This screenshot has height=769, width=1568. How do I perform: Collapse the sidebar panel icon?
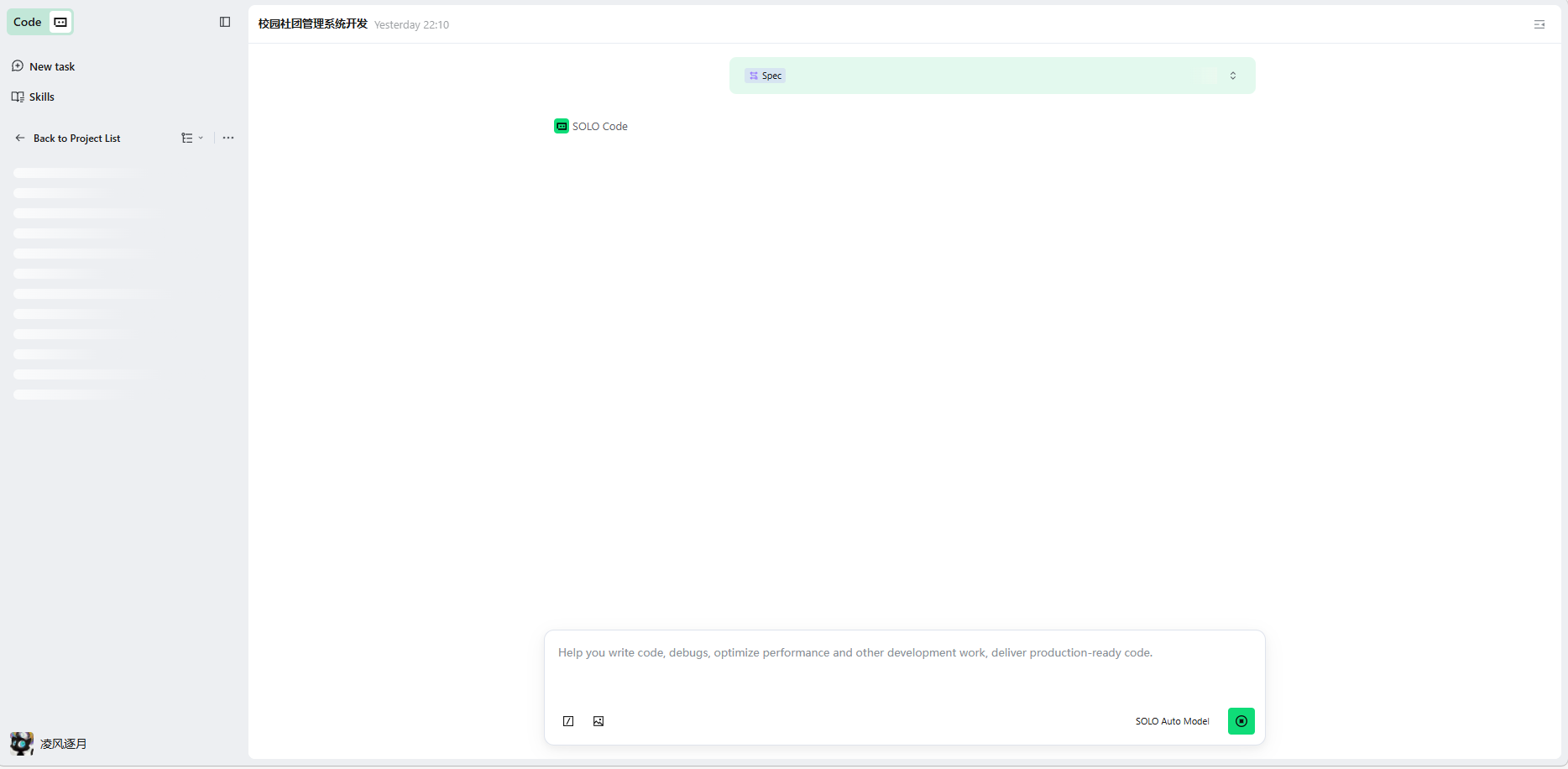pyautogui.click(x=225, y=22)
